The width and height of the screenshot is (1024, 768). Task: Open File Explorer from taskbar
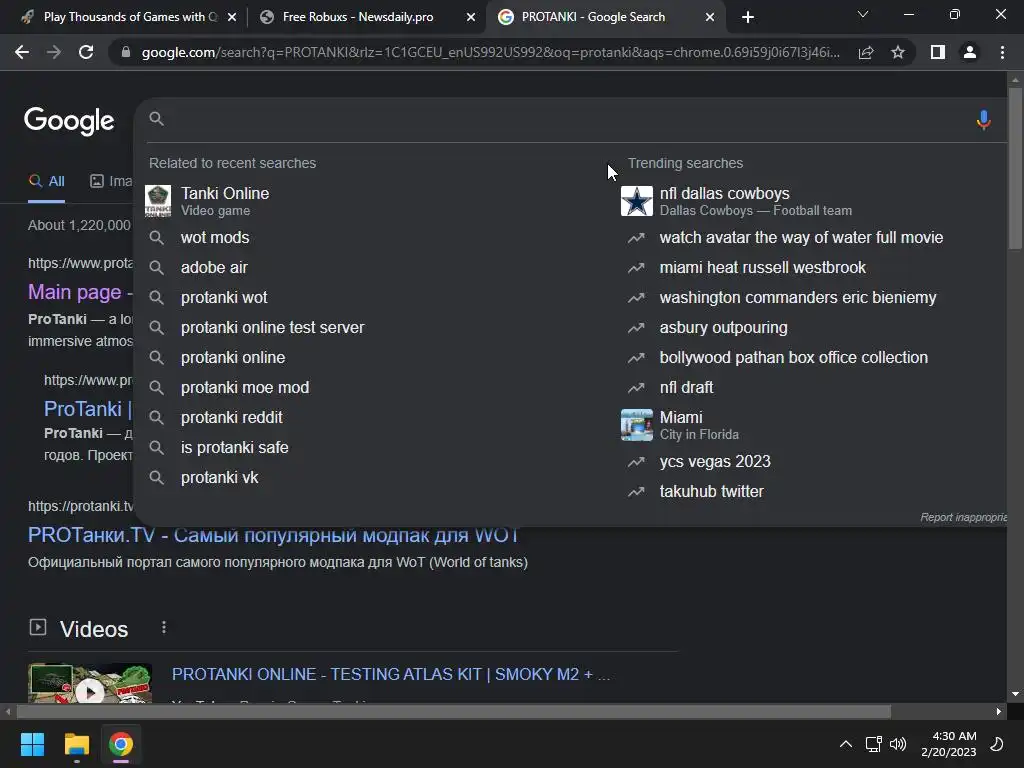click(76, 744)
